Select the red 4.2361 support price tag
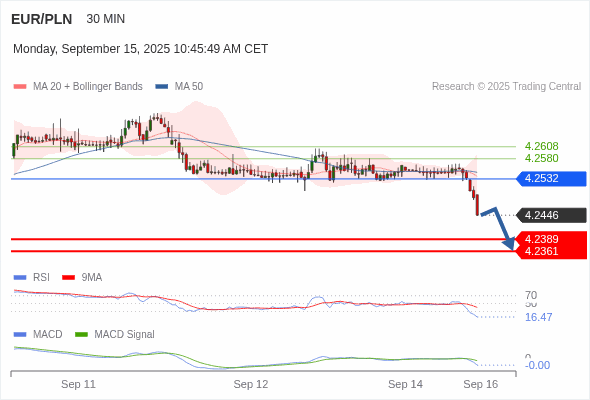 pos(552,252)
